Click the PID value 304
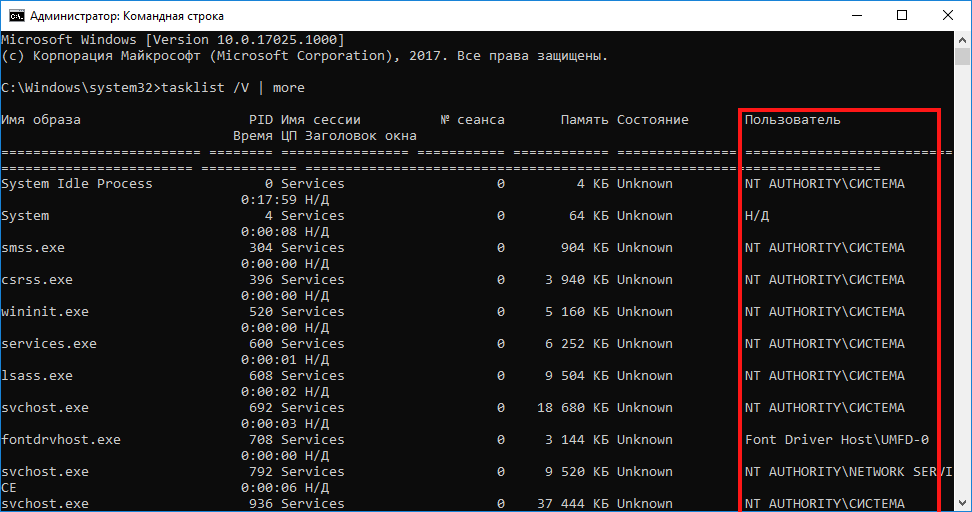The width and height of the screenshot is (972, 512). coord(261,248)
